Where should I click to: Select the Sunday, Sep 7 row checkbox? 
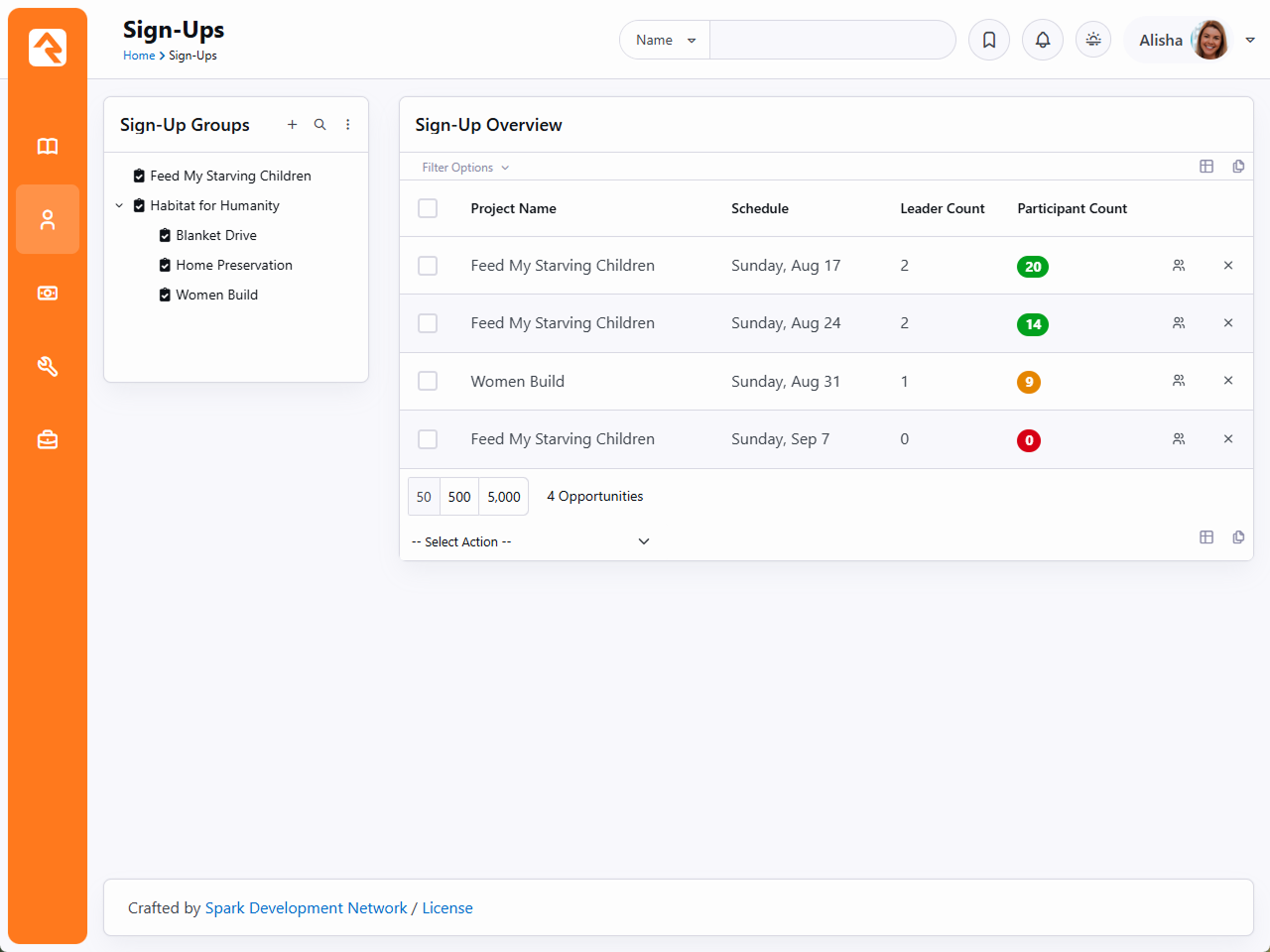[x=428, y=439]
